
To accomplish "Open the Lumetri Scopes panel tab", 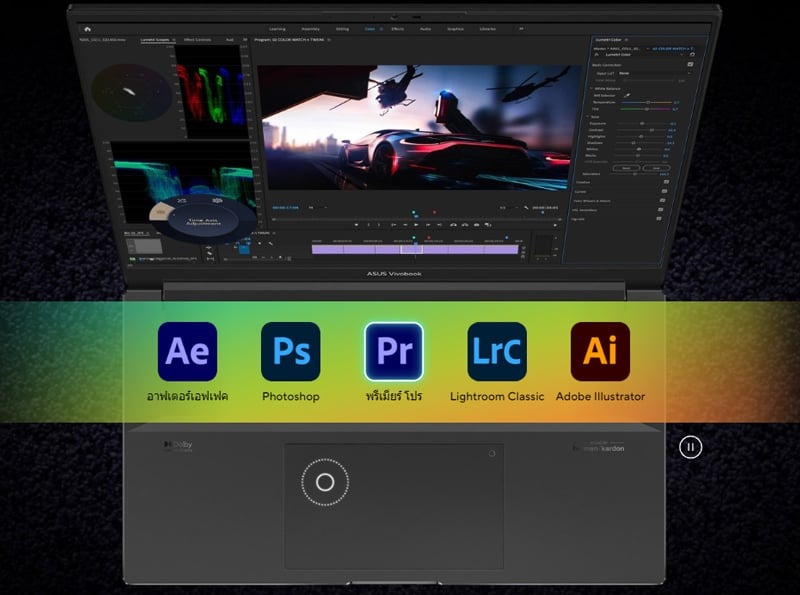I will pyautogui.click(x=155, y=39).
